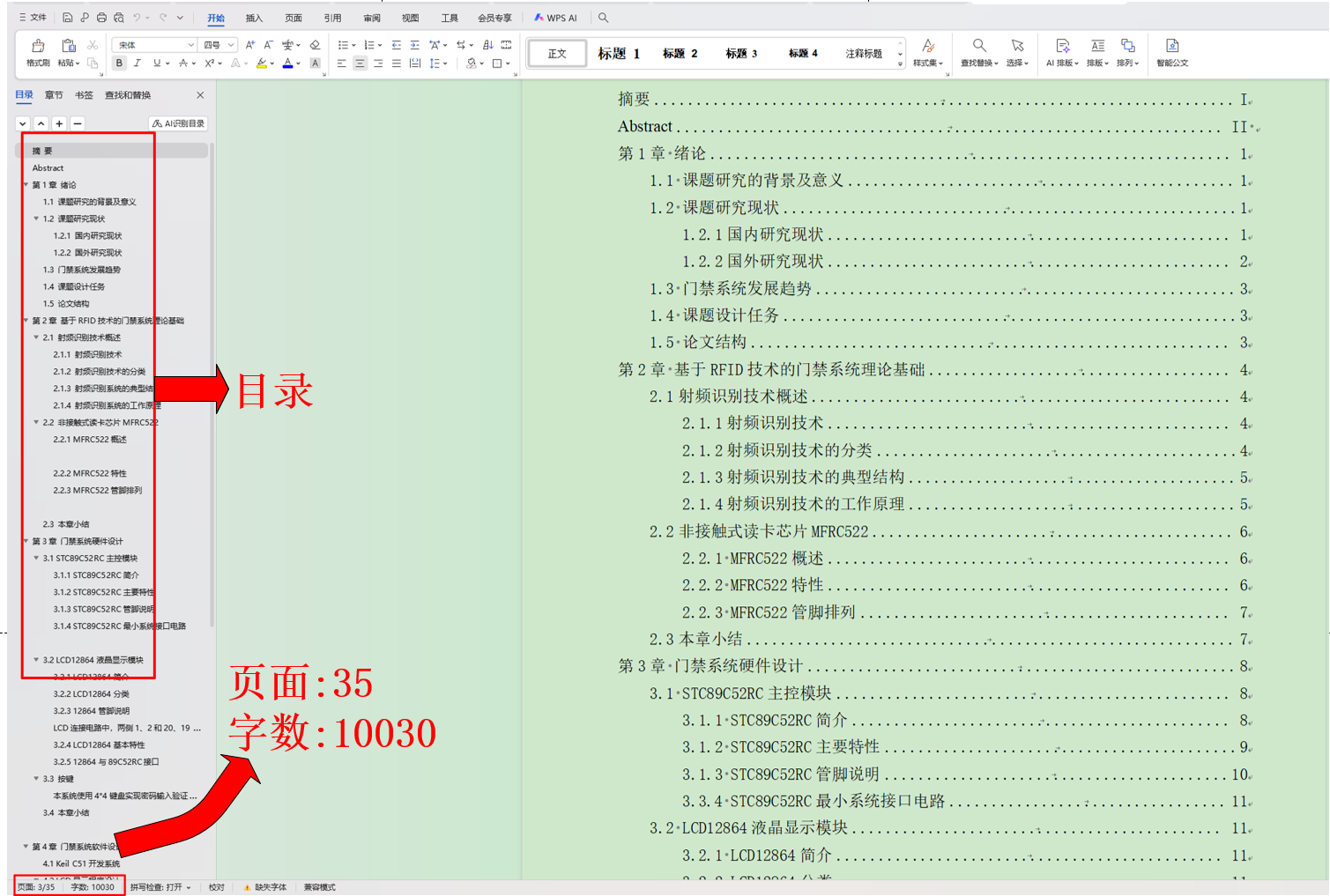Image resolution: width=1330 pixels, height=896 pixels.
Task: Apply the 标题 1 heading style
Action: point(619,54)
